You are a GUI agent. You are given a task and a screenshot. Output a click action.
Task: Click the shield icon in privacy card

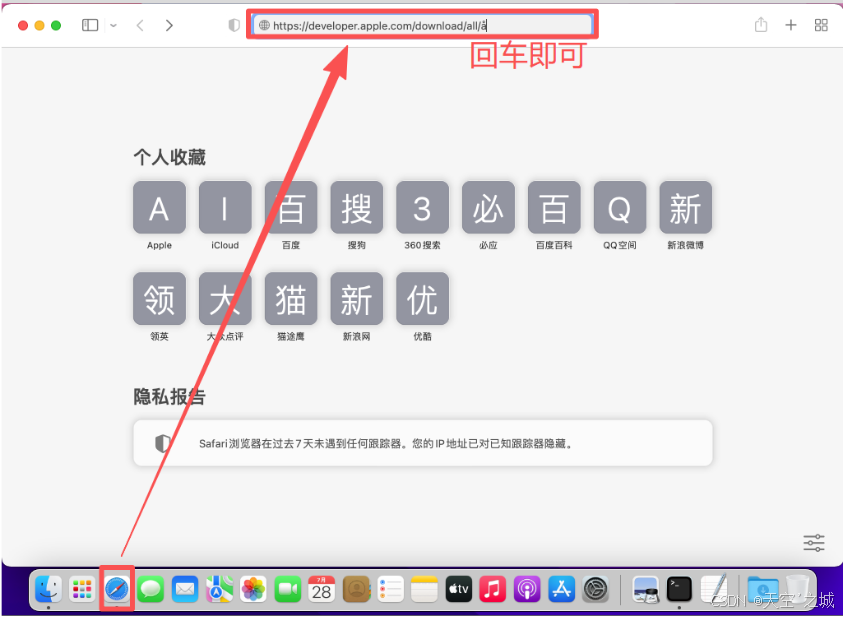[x=163, y=444]
